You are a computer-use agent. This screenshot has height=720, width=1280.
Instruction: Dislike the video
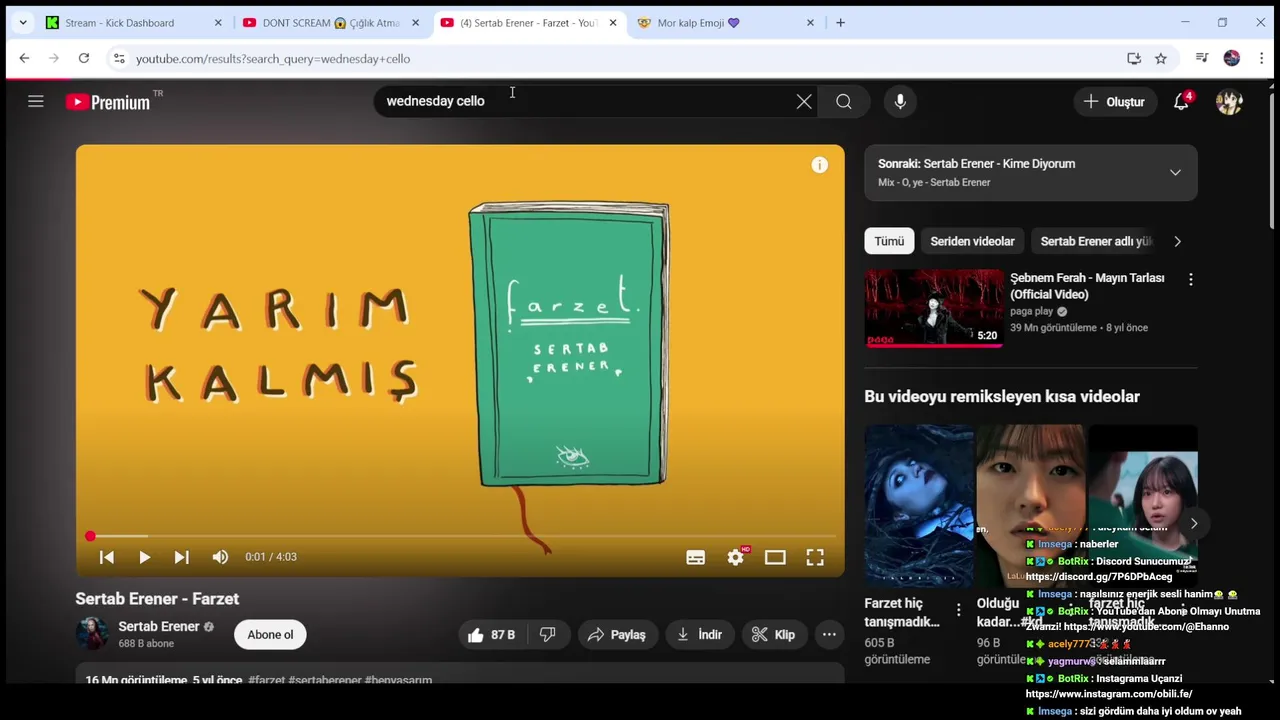[x=547, y=635]
